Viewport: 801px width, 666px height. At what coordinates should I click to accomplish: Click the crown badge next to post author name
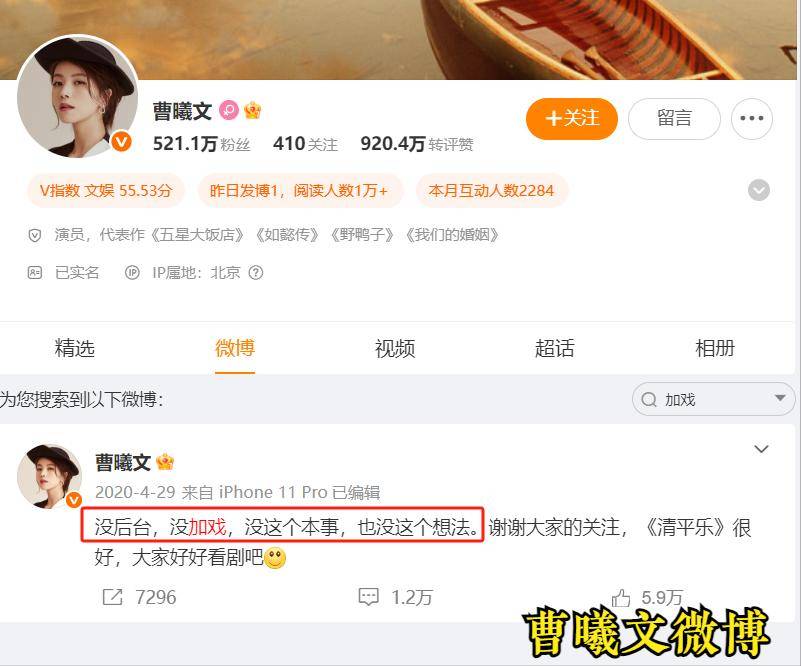(x=165, y=462)
